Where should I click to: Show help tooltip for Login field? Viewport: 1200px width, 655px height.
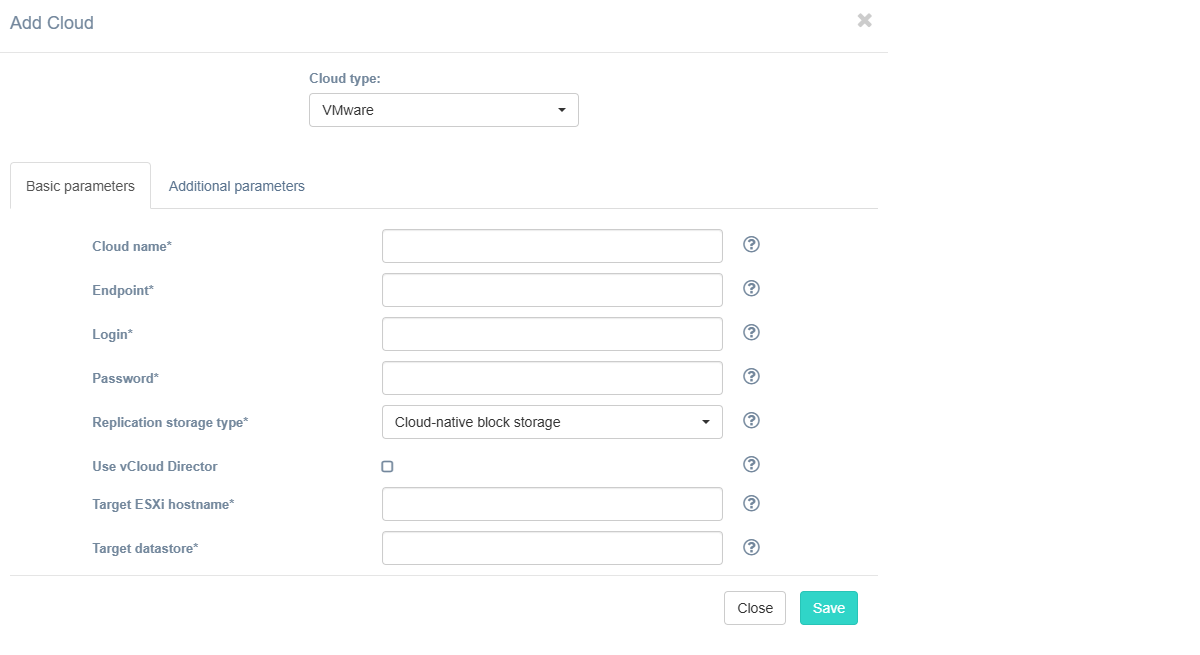pos(752,333)
